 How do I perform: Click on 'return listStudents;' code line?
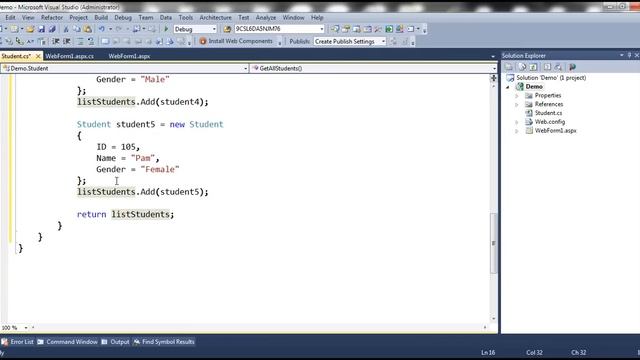click(125, 214)
